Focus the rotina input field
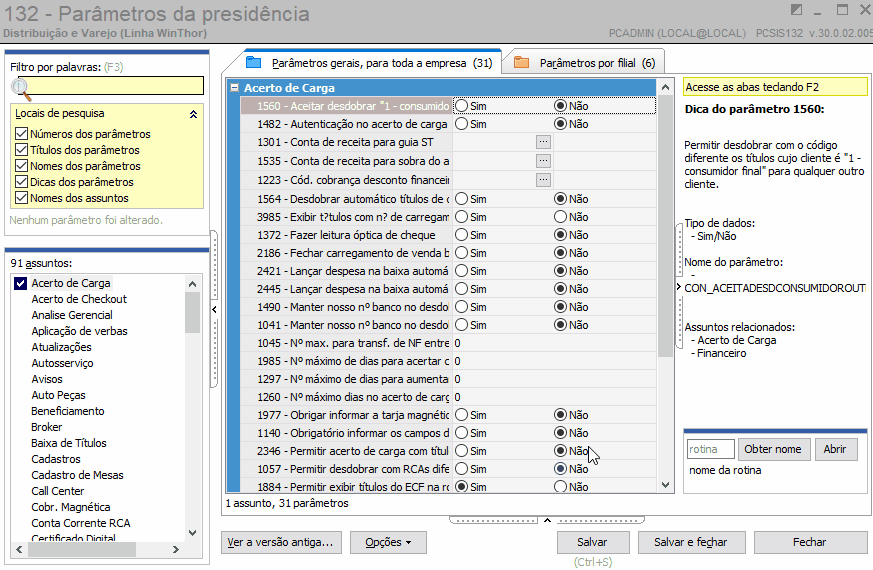 [x=710, y=449]
